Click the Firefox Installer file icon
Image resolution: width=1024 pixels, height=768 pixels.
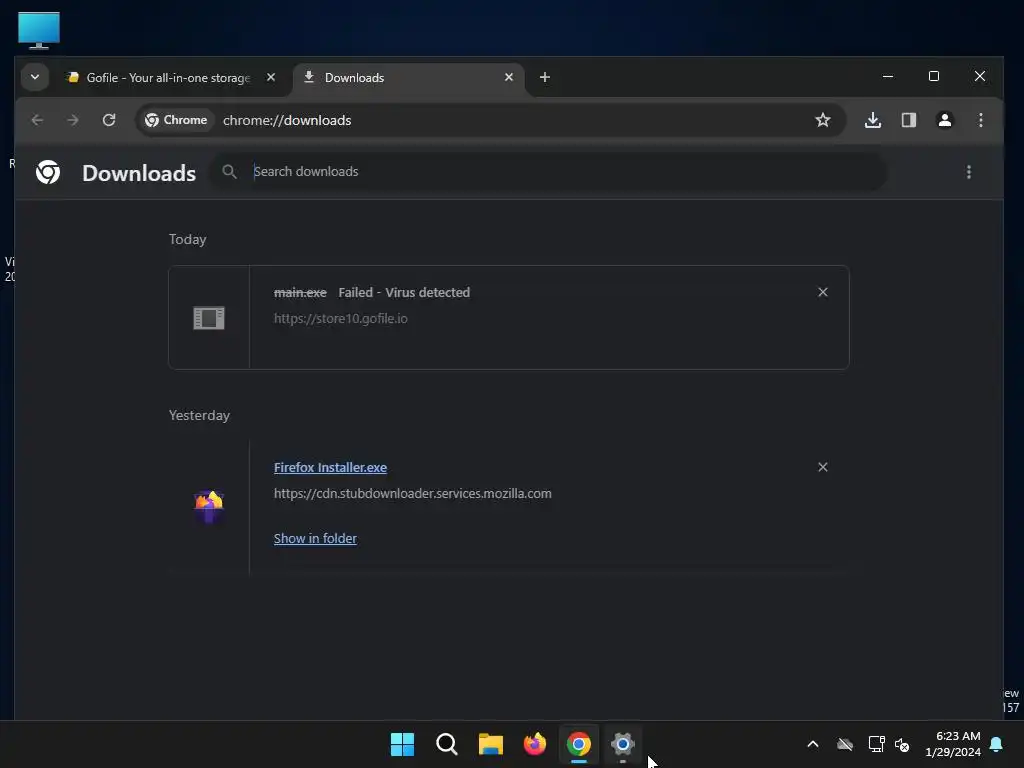pos(209,506)
